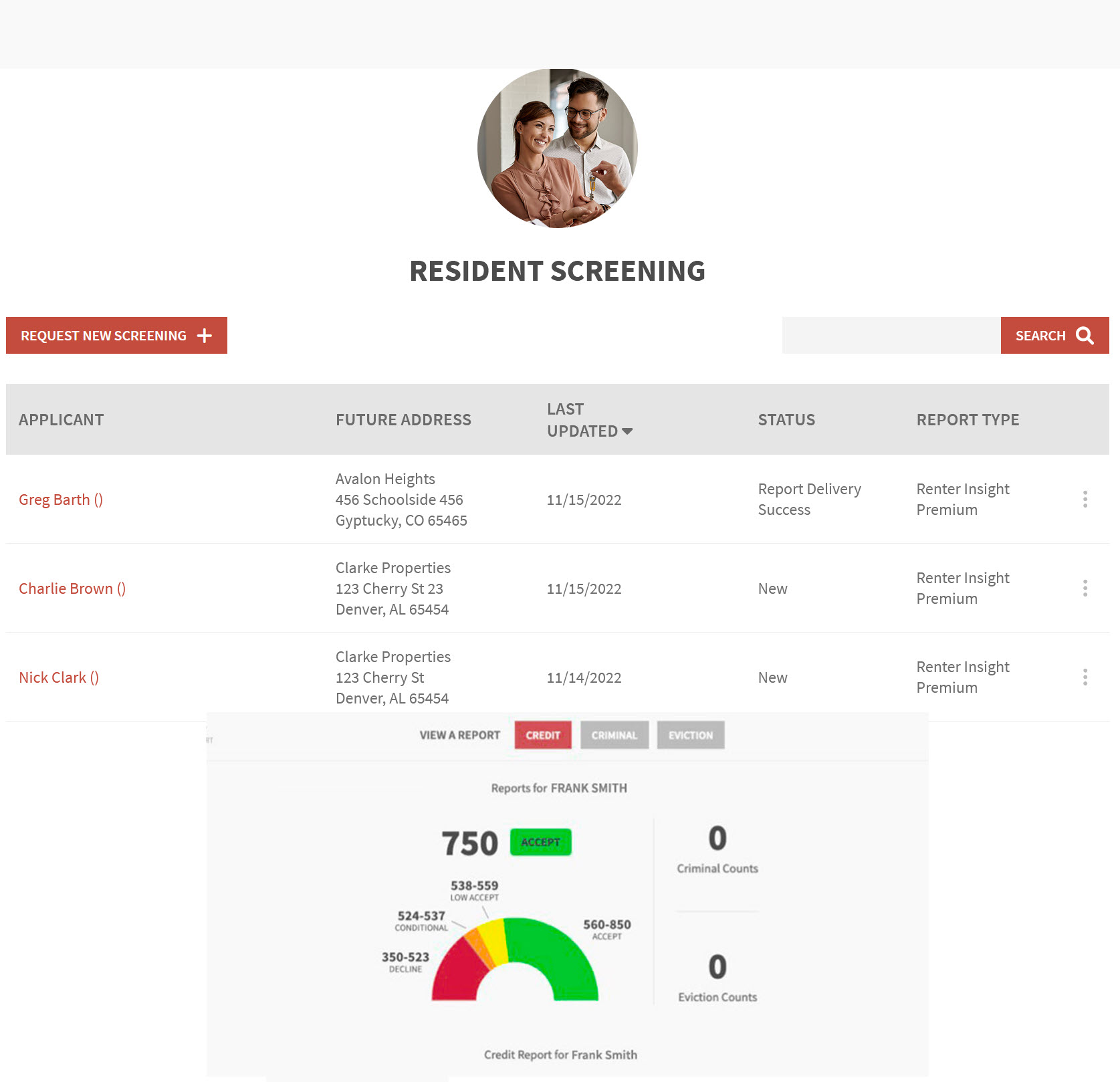Image resolution: width=1120 pixels, height=1082 pixels.
Task: Click the REQUEST NEW SCREENING button
Action: 116,335
